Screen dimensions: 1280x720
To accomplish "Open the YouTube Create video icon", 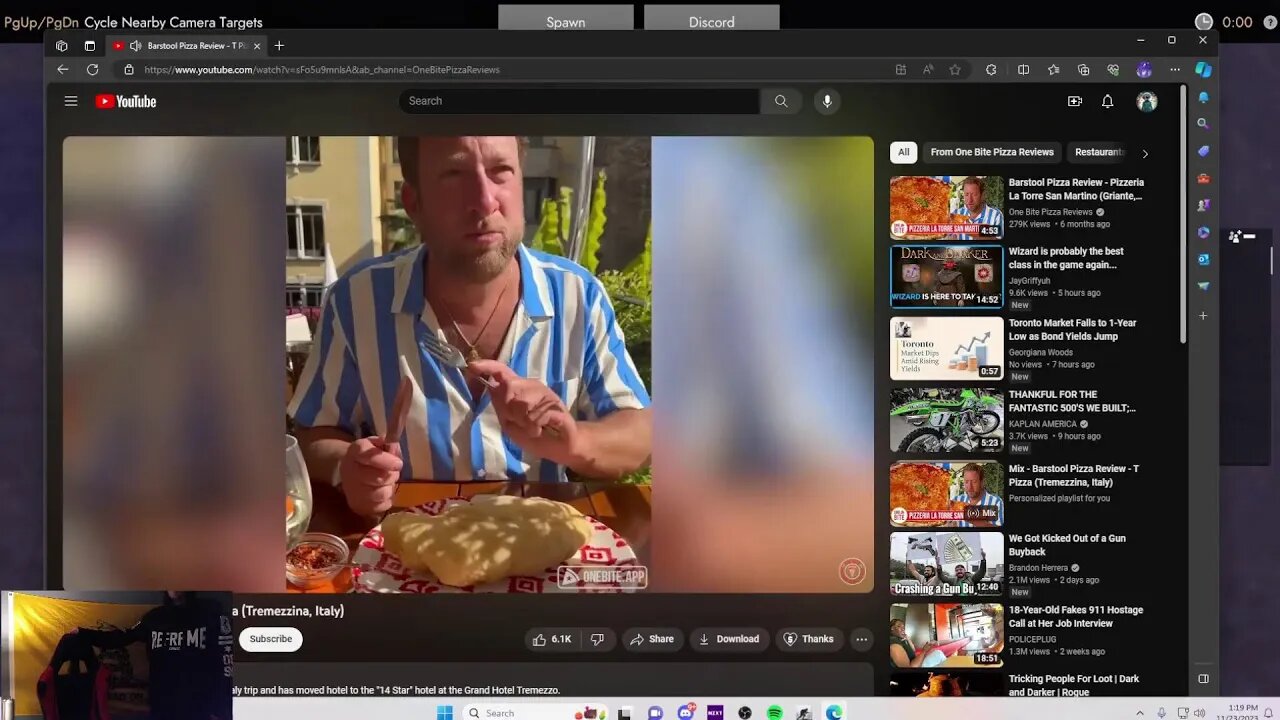I will pos(1075,101).
